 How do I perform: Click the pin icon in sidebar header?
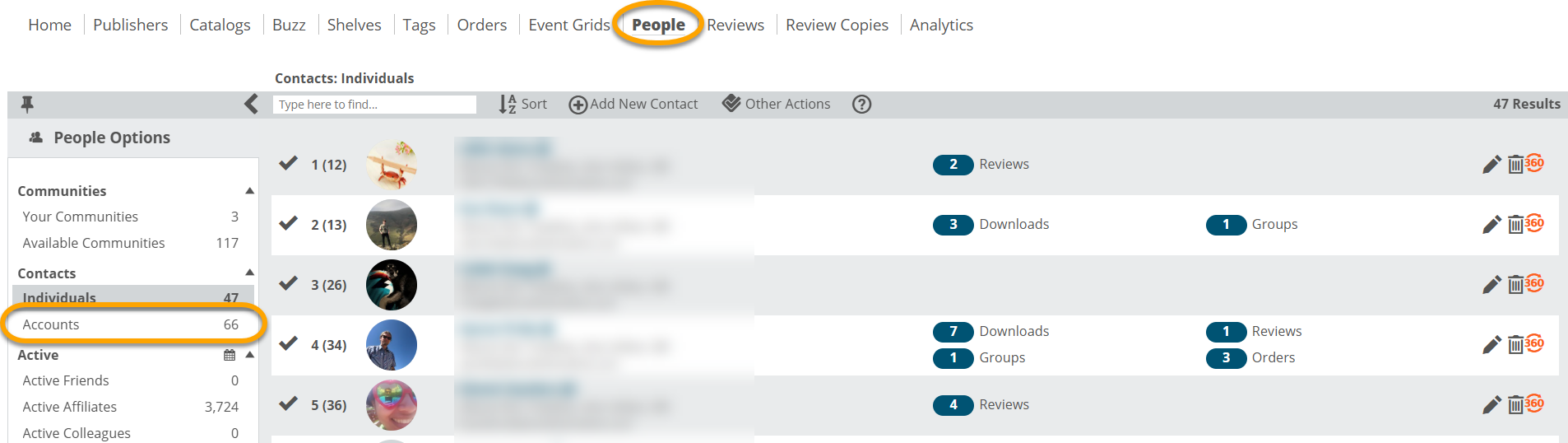pyautogui.click(x=27, y=105)
